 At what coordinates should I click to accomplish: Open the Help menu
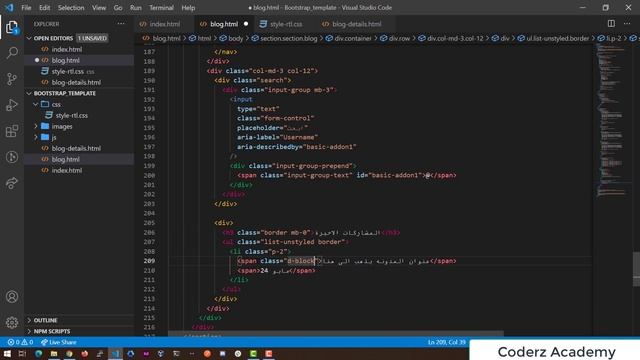pos(188,8)
